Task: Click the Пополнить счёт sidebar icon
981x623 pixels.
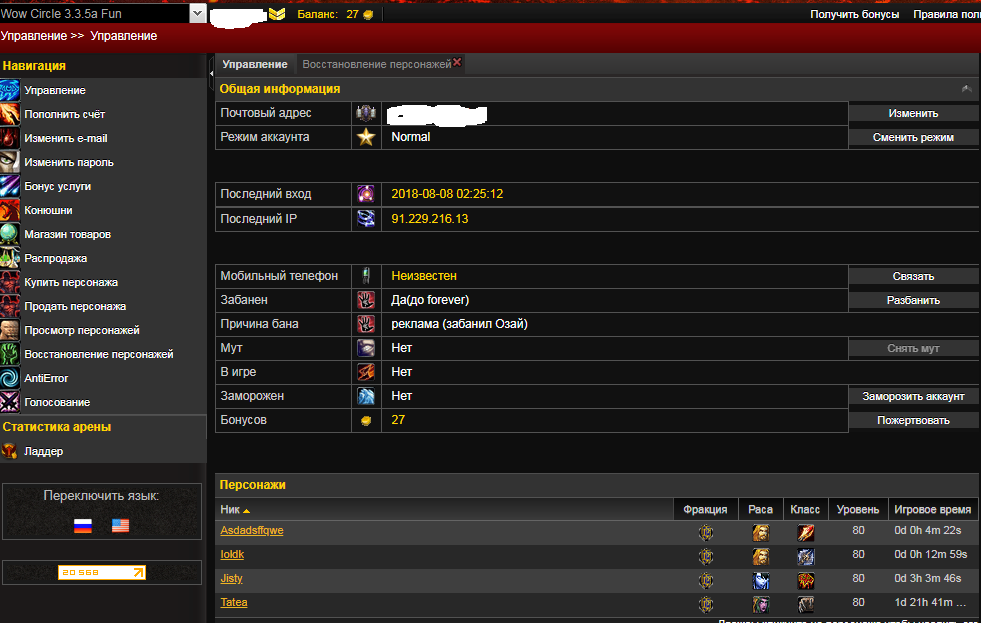Action: (x=10, y=114)
